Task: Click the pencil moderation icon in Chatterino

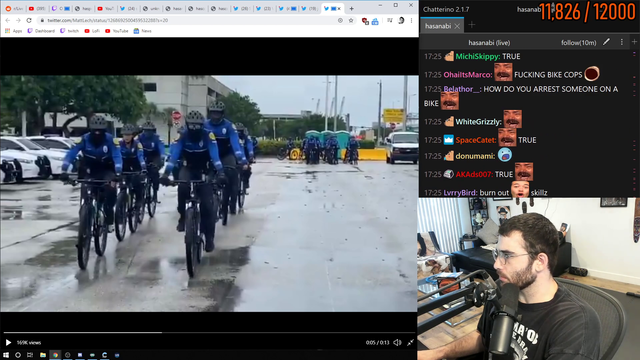Action: (x=607, y=42)
